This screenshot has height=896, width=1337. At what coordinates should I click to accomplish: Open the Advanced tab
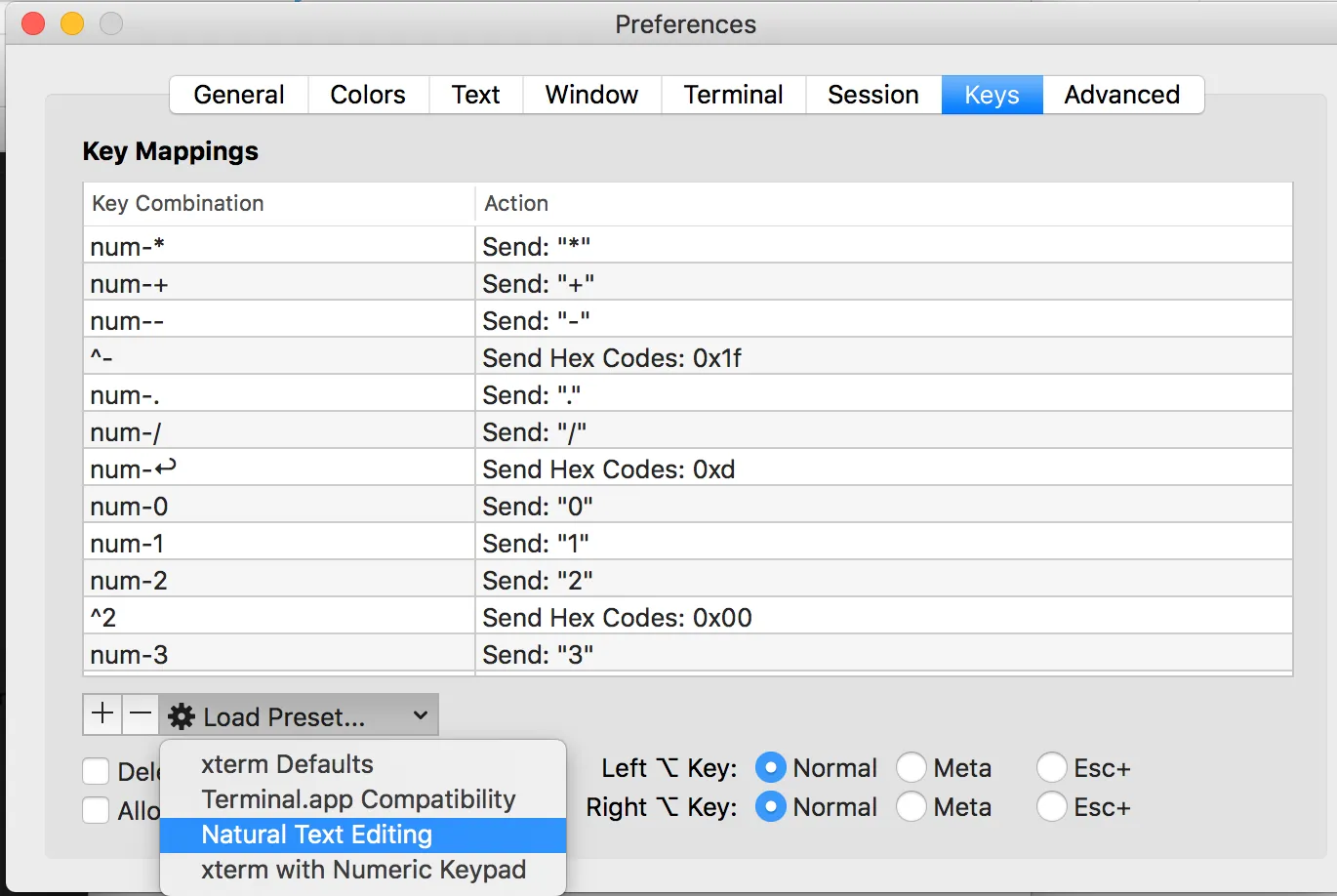coord(1122,95)
